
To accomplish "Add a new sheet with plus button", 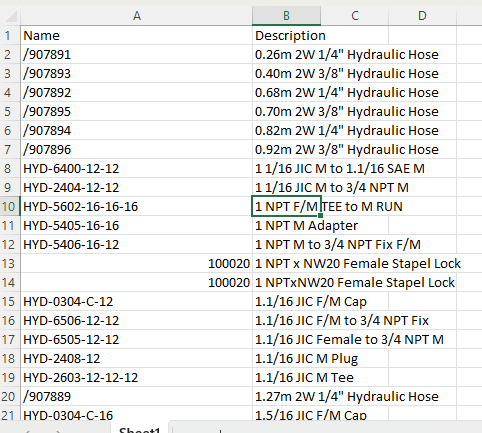I will click(220, 430).
